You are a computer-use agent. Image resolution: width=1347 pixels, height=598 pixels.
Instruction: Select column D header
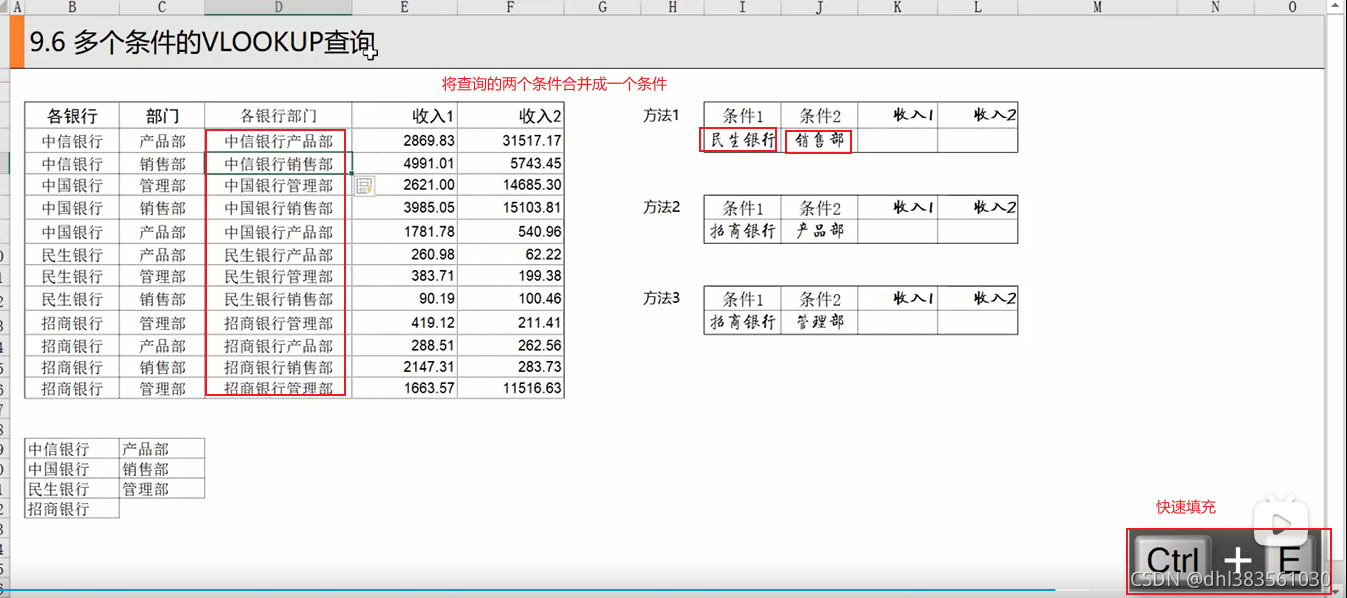coord(278,7)
